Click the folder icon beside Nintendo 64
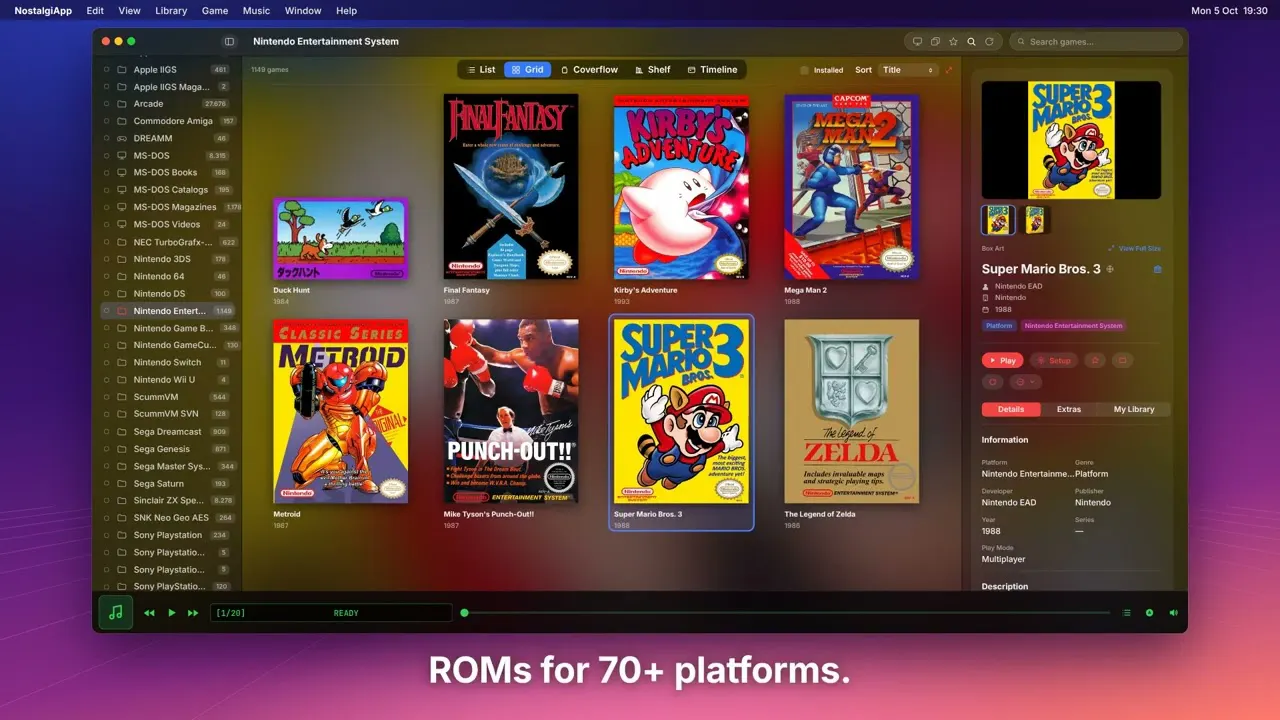This screenshot has height=720, width=1280. [x=122, y=276]
